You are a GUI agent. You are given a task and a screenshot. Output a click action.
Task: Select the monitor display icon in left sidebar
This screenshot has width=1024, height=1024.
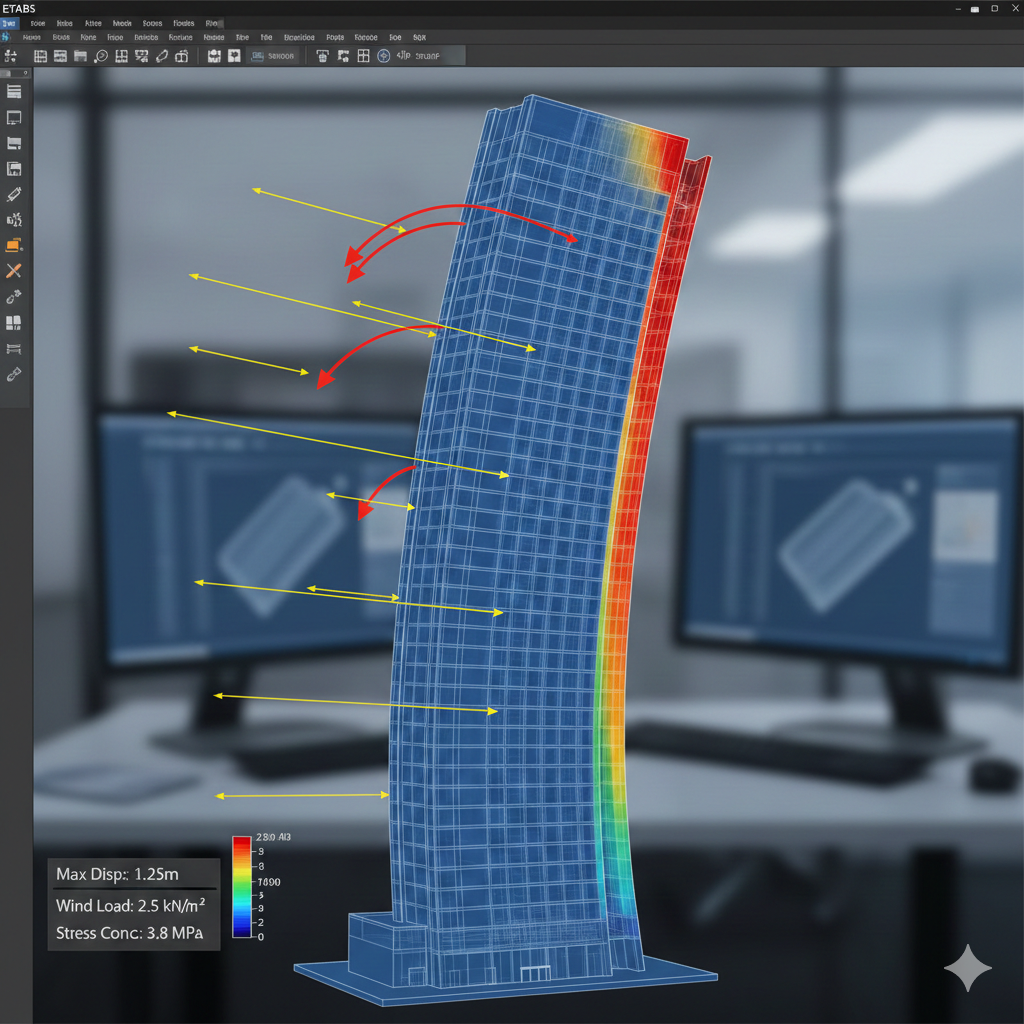coord(14,118)
